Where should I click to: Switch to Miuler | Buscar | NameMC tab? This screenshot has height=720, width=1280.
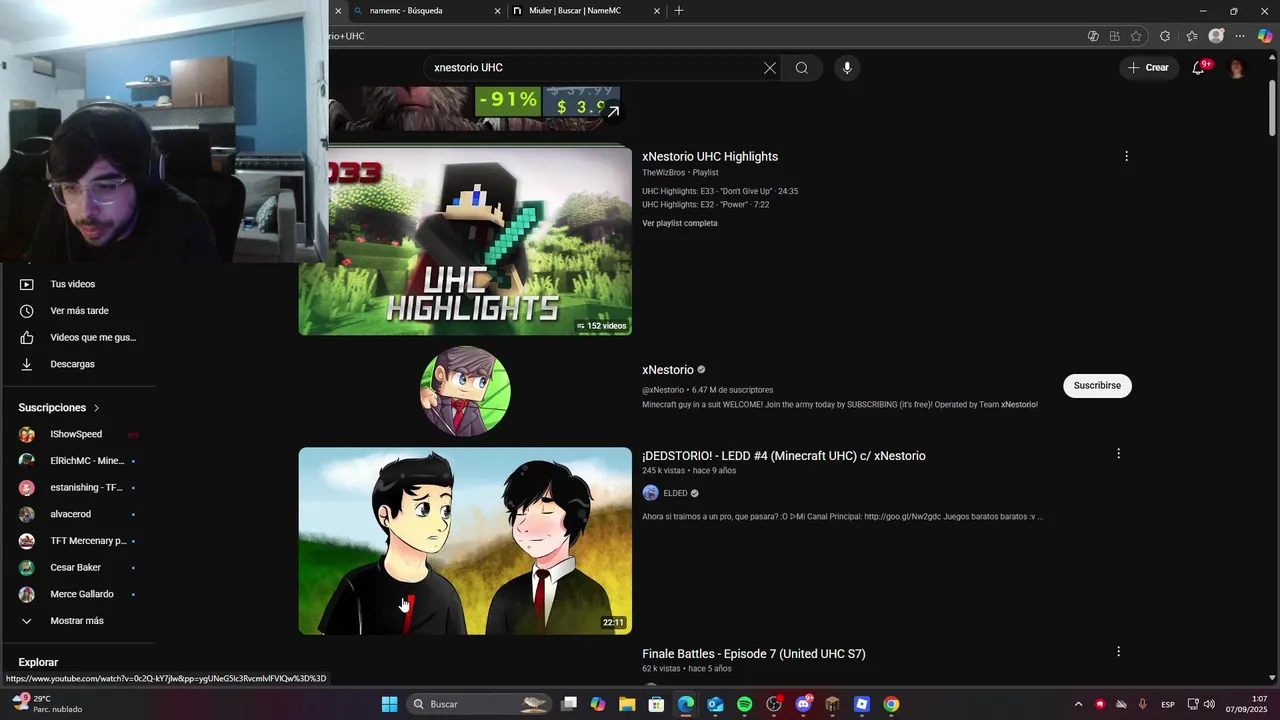click(575, 11)
